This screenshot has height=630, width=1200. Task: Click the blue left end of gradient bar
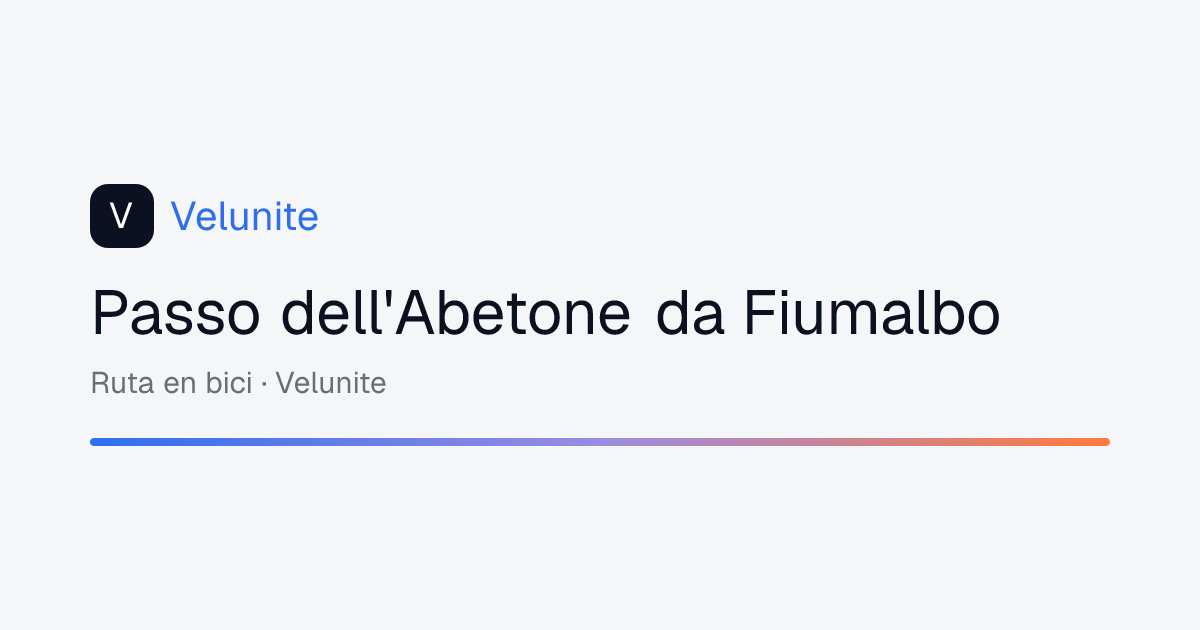(100, 441)
